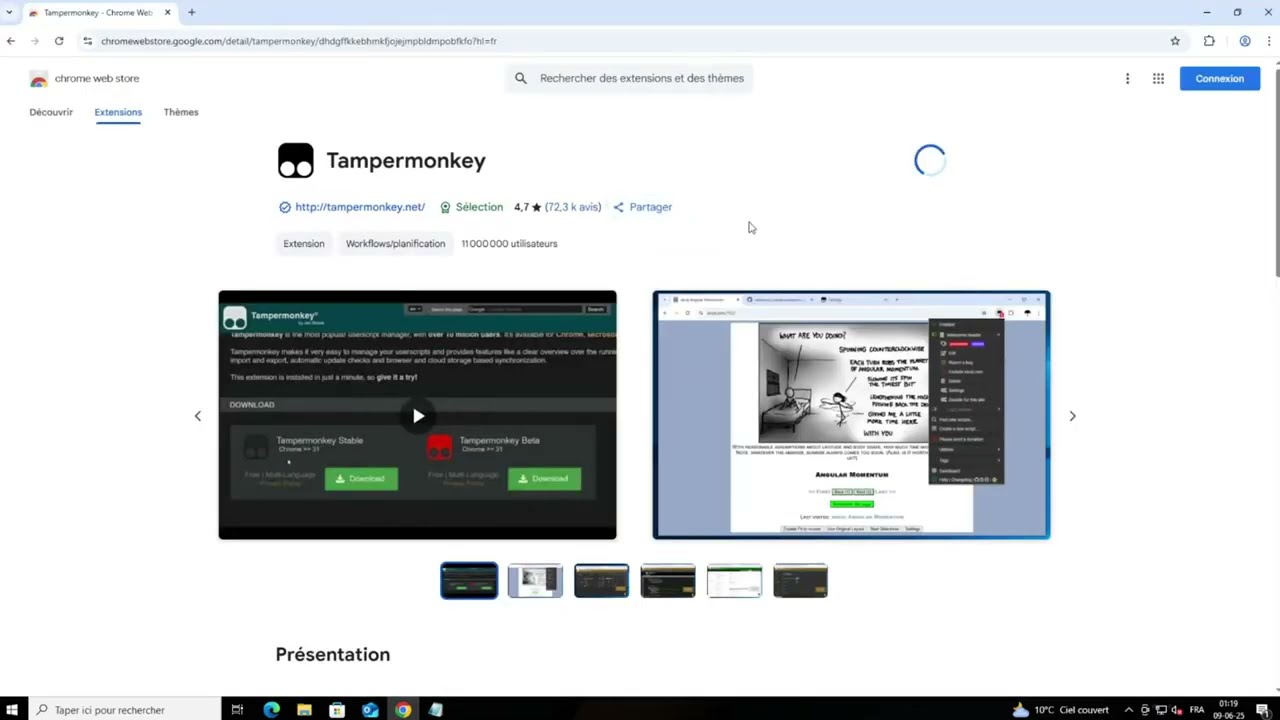The height and width of the screenshot is (720, 1280).
Task: Play the Tampermonkey preview video
Action: tap(418, 416)
